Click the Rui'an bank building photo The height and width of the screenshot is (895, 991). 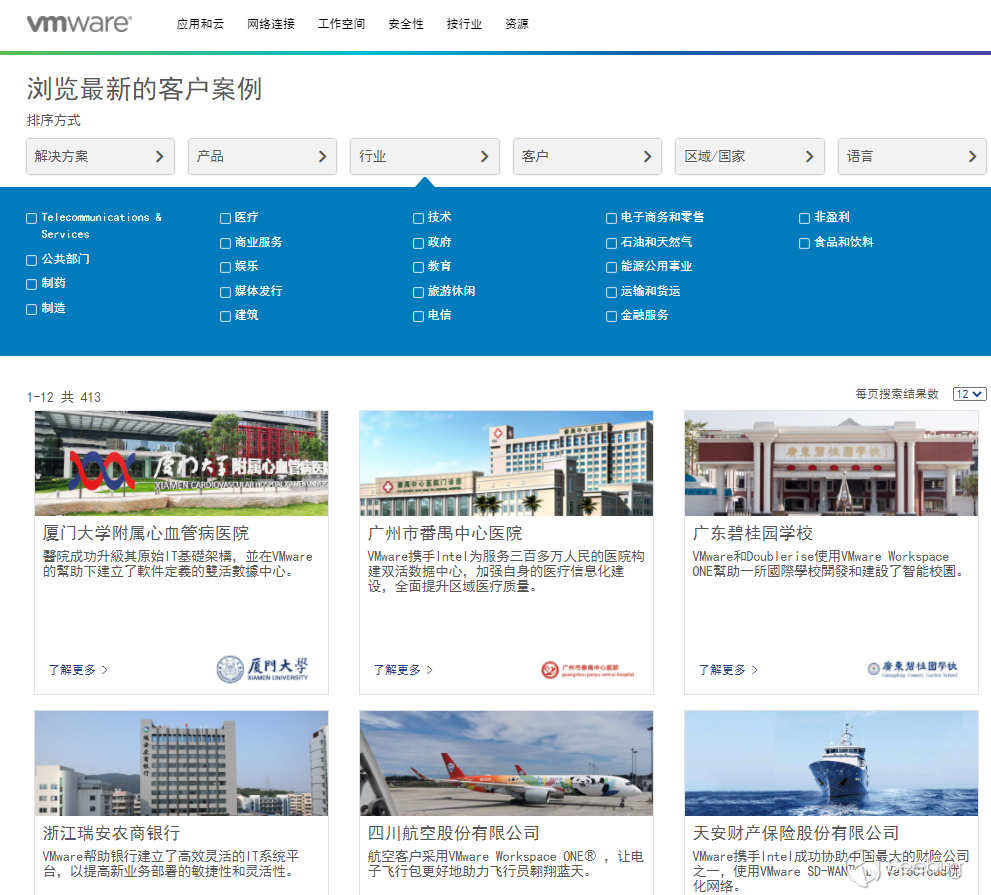181,763
